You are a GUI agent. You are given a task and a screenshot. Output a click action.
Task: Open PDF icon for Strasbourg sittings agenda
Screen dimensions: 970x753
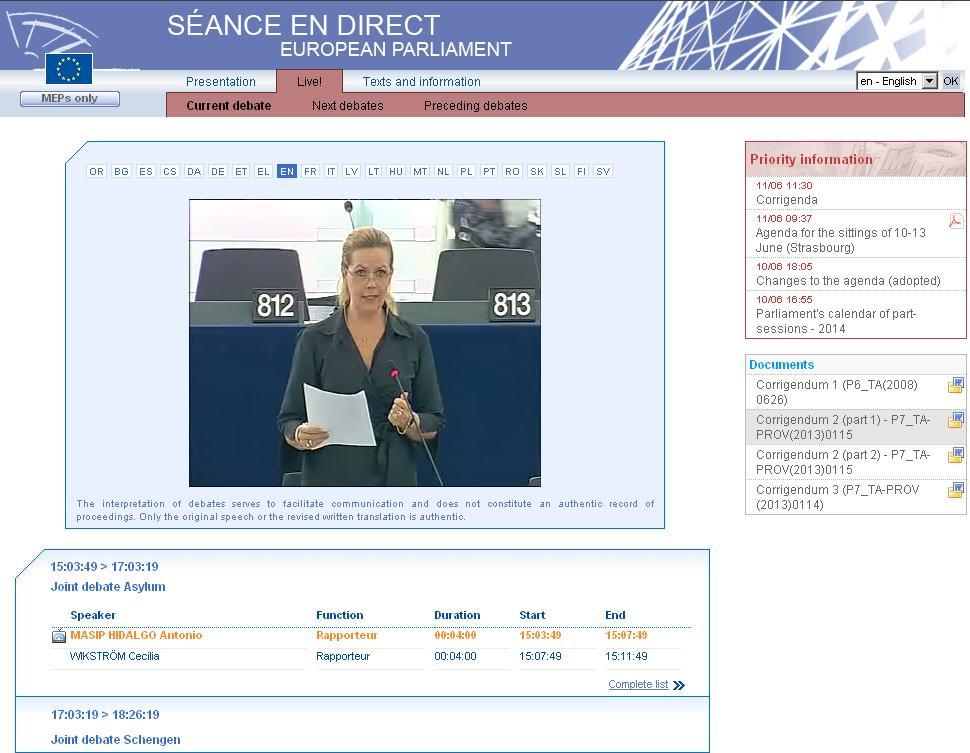(x=955, y=221)
